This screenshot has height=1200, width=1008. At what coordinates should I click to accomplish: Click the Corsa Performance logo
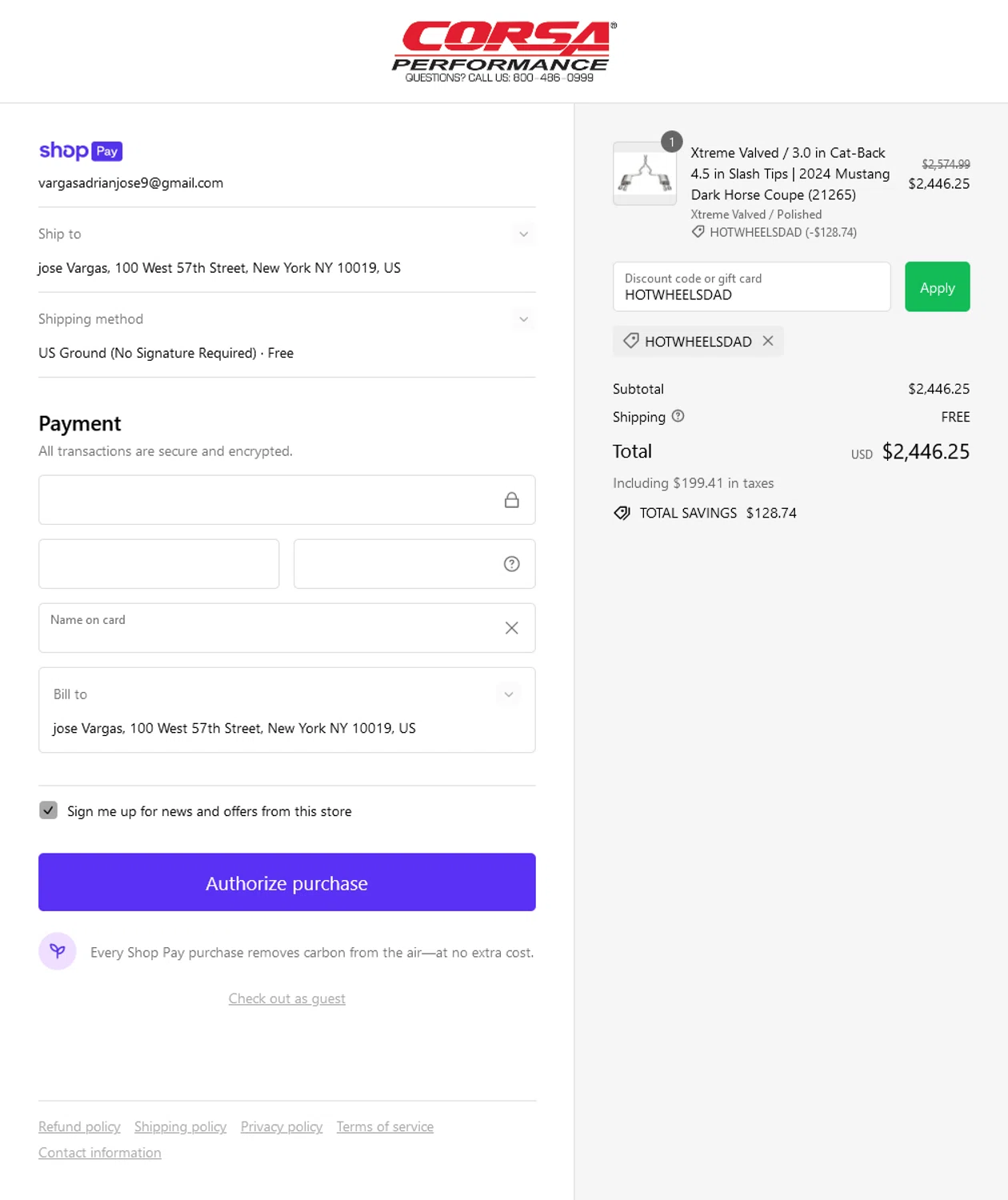point(503,51)
